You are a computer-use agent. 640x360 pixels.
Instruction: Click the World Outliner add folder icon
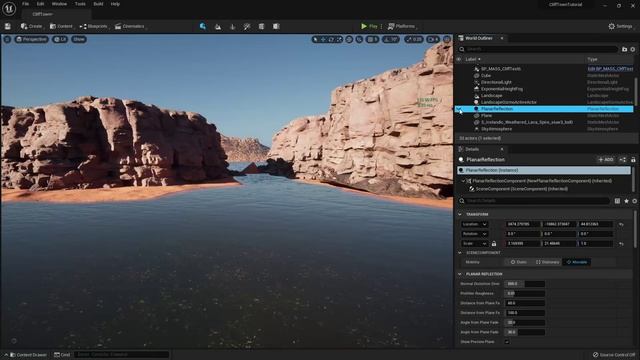[x=624, y=49]
